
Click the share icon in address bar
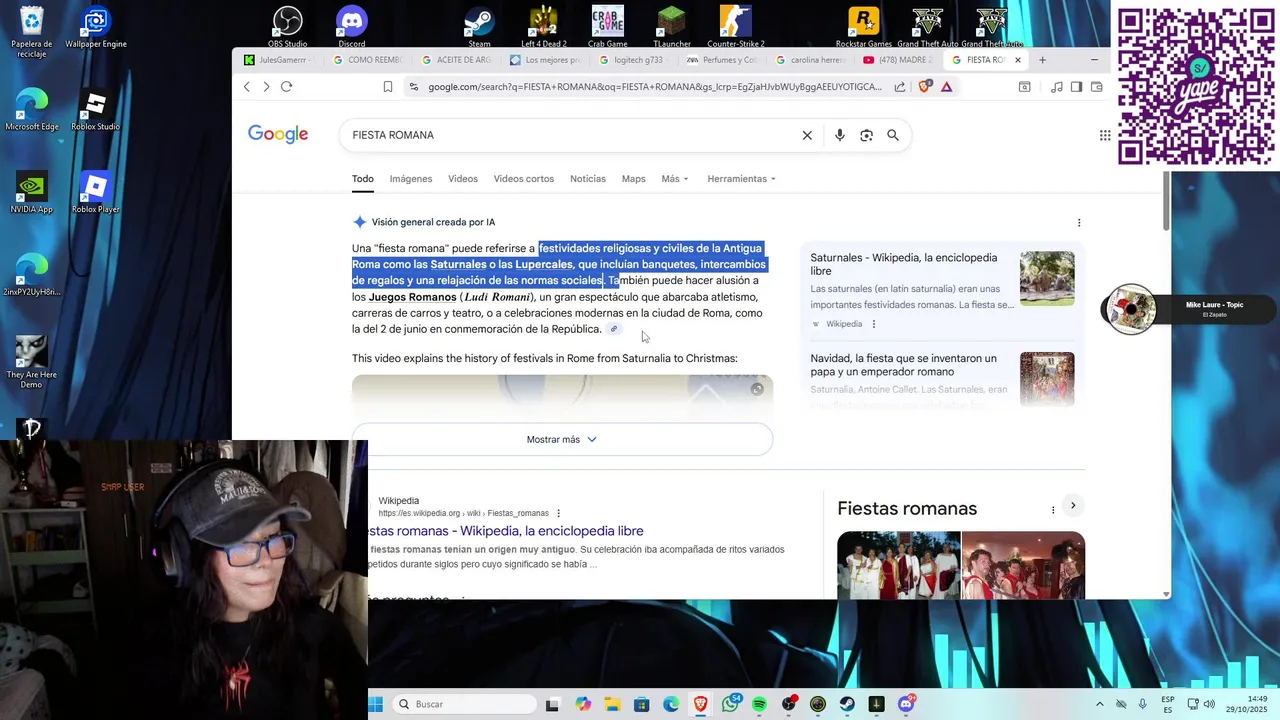pyautogui.click(x=900, y=87)
